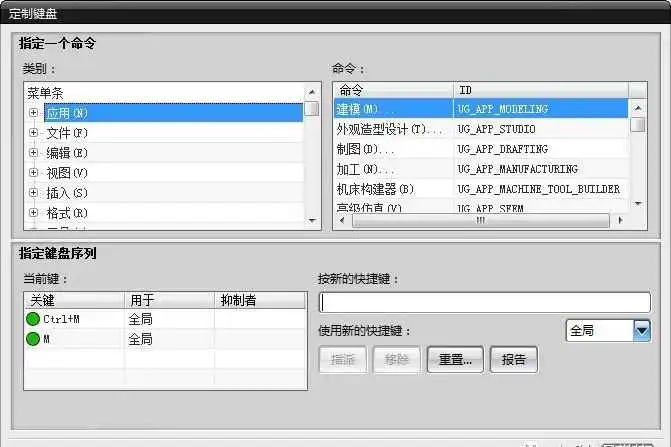The image size is (671, 447).
Task: Select the 加工(N) command row
Action: (x=481, y=169)
